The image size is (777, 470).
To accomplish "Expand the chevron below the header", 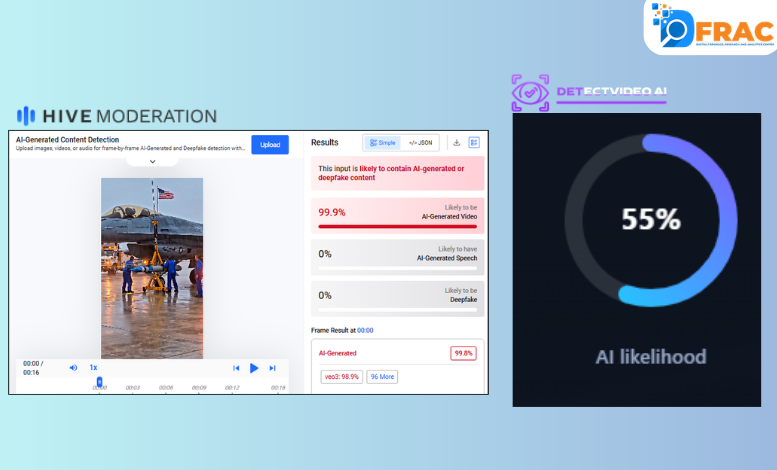I will point(152,161).
